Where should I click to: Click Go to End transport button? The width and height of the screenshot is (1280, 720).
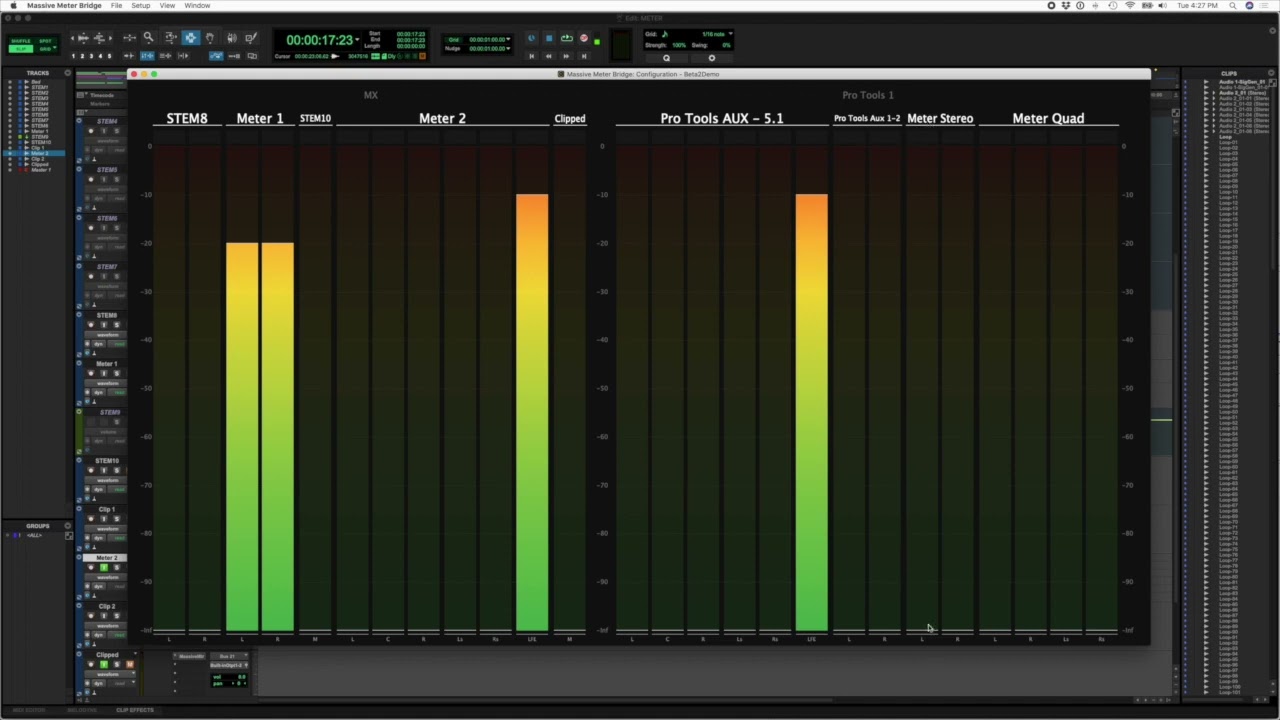[584, 56]
